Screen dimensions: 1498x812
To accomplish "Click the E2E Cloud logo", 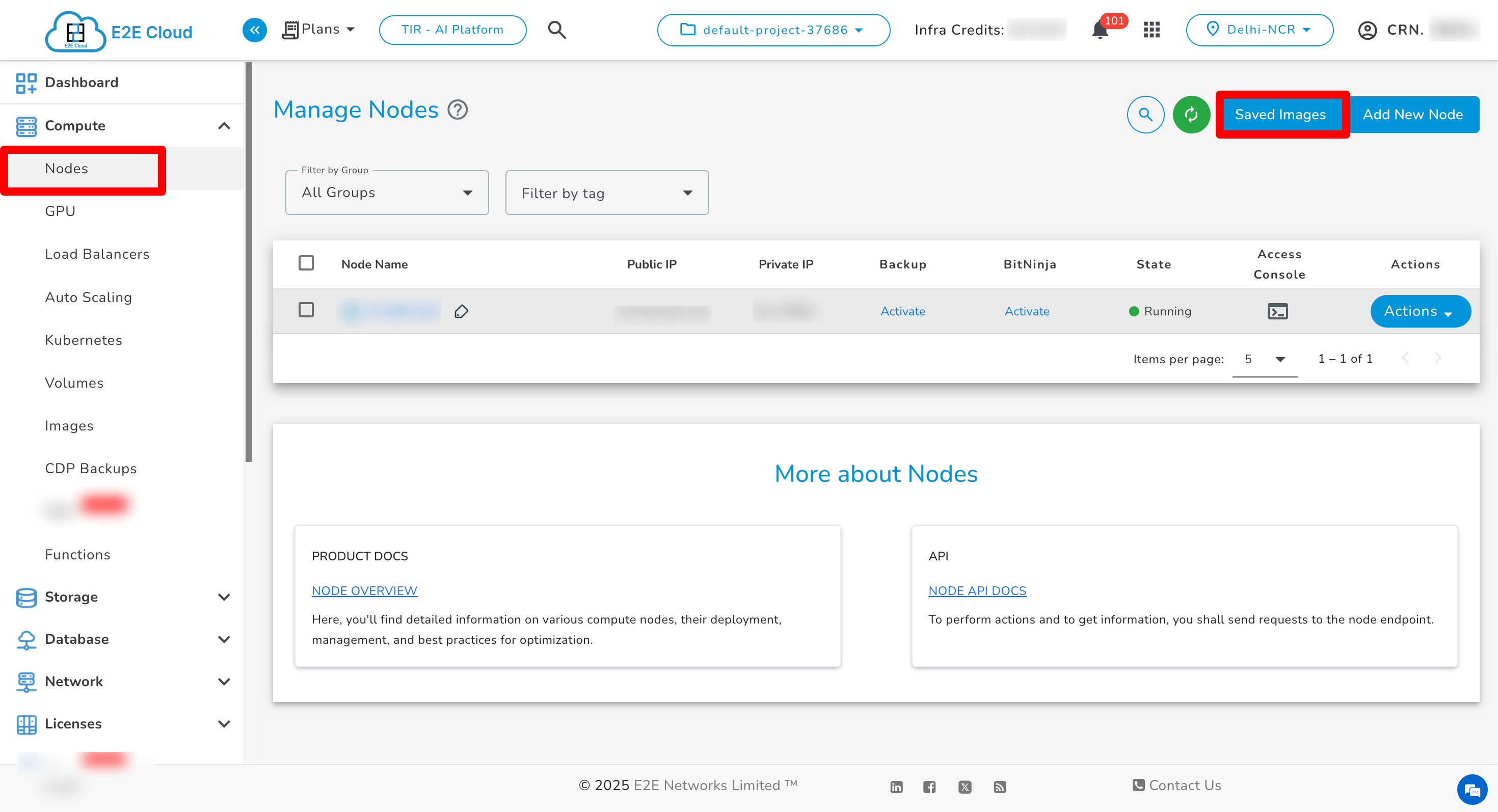I will click(119, 31).
